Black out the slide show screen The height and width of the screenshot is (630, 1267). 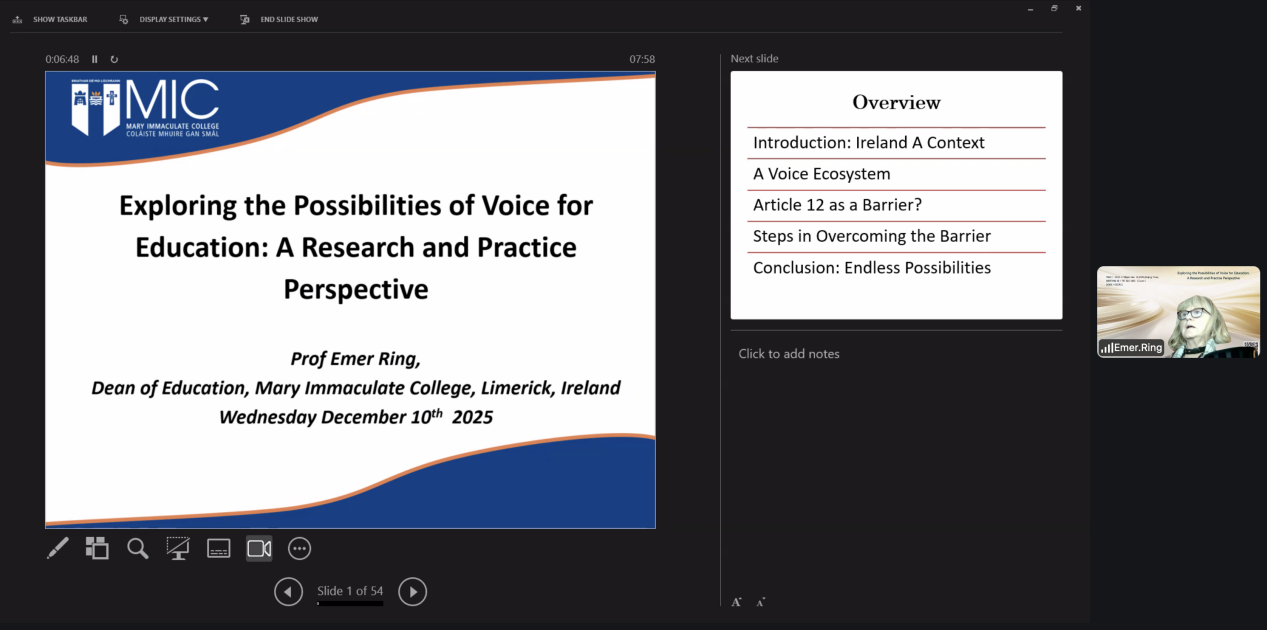[x=178, y=548]
